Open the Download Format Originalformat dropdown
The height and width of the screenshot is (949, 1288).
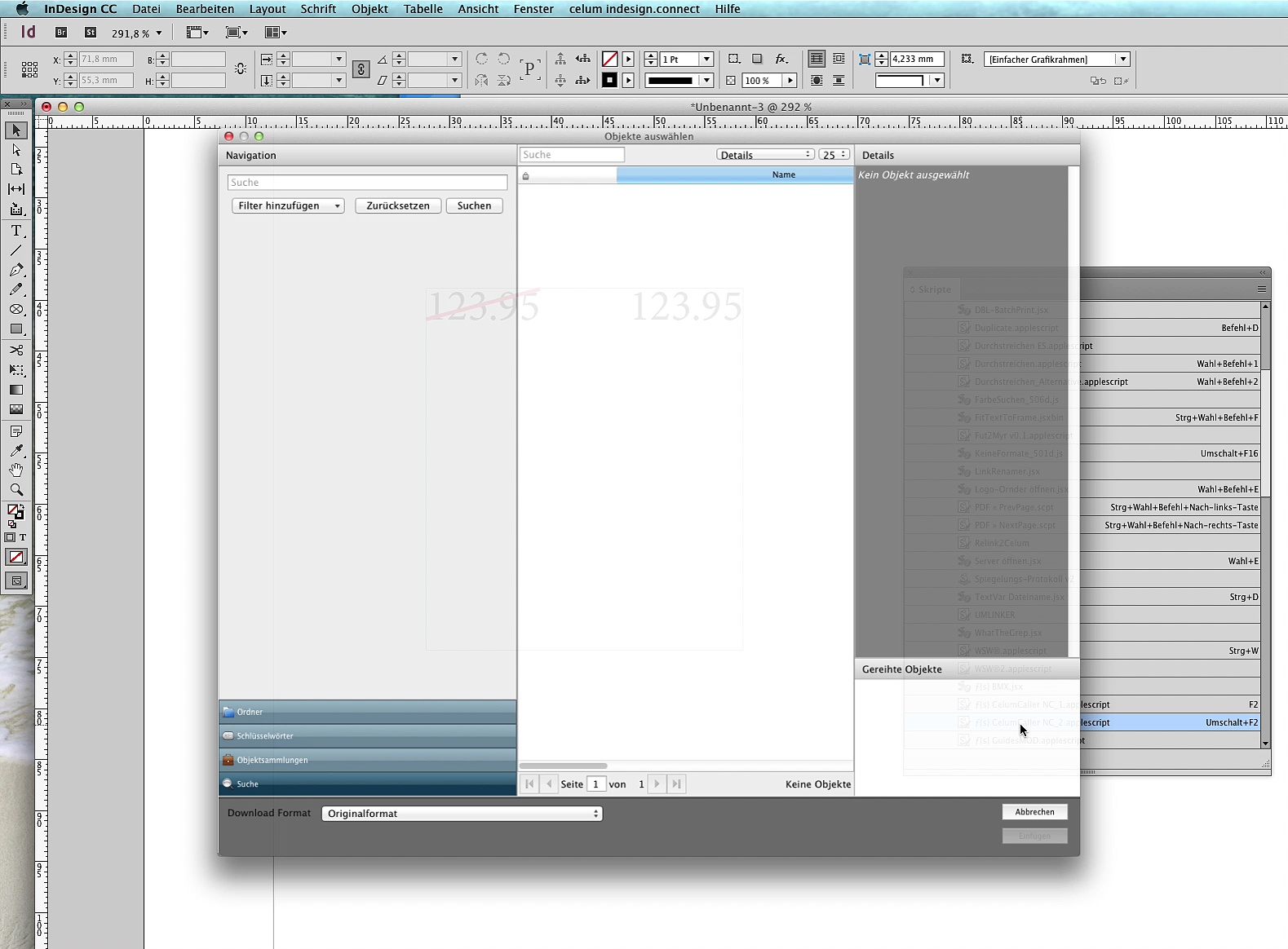(x=462, y=814)
